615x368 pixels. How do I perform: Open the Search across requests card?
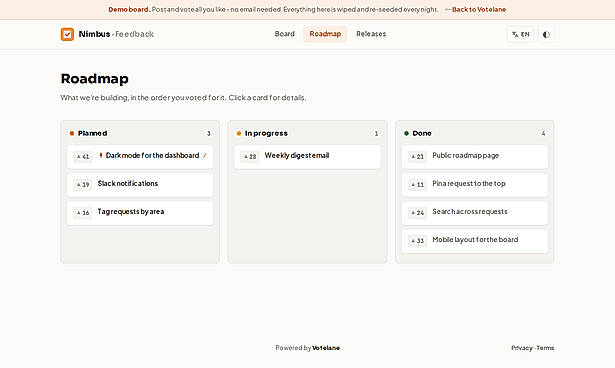tap(475, 213)
